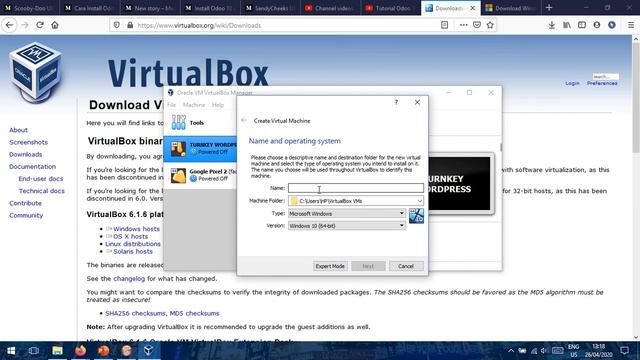Open the notification center icon
The image size is (640, 360).
[624, 351]
